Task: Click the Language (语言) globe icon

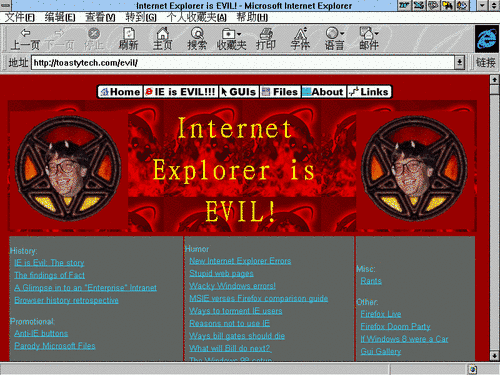Action: [x=332, y=33]
